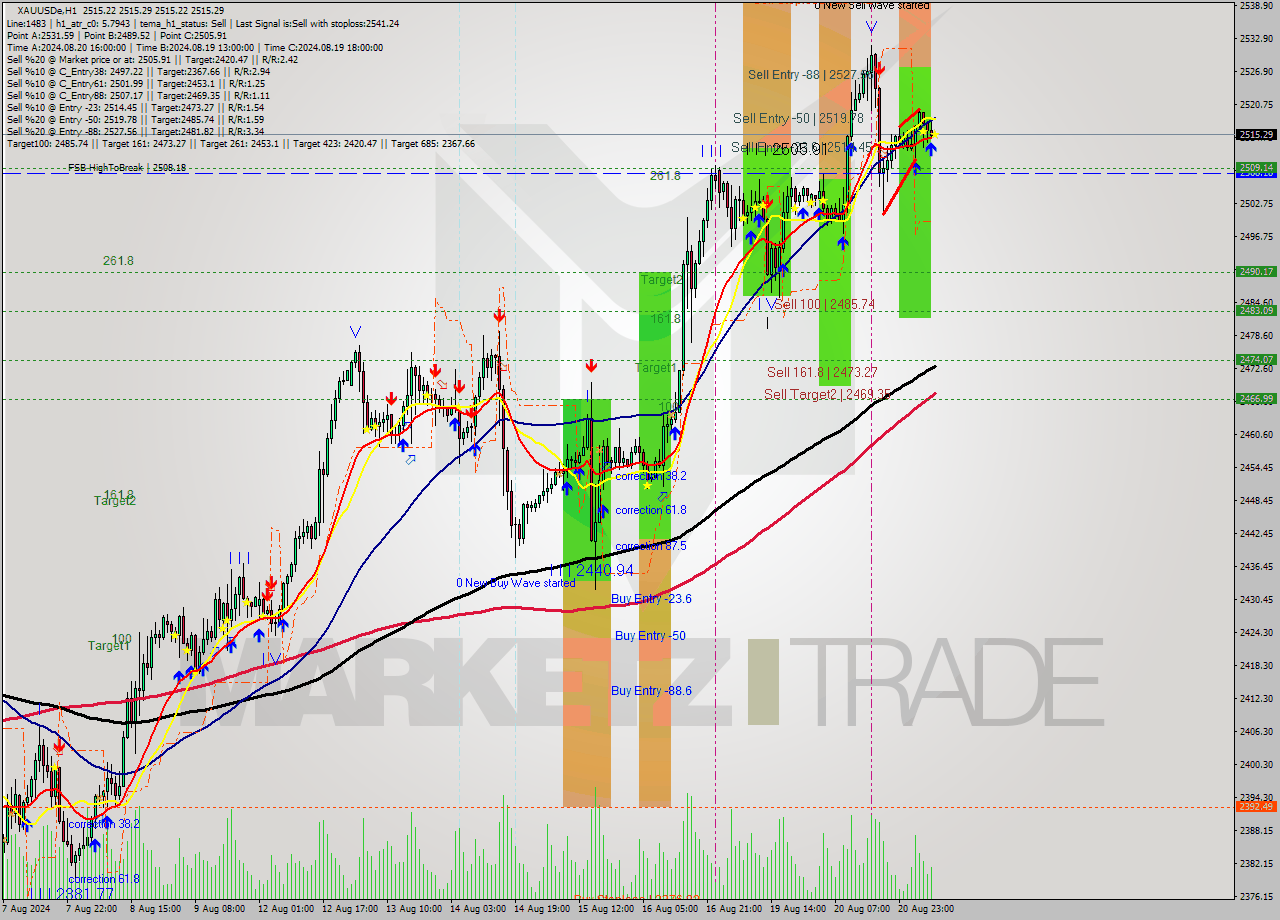
Task: Click the '0 New Sell wave started' label
Action: tap(872, 6)
